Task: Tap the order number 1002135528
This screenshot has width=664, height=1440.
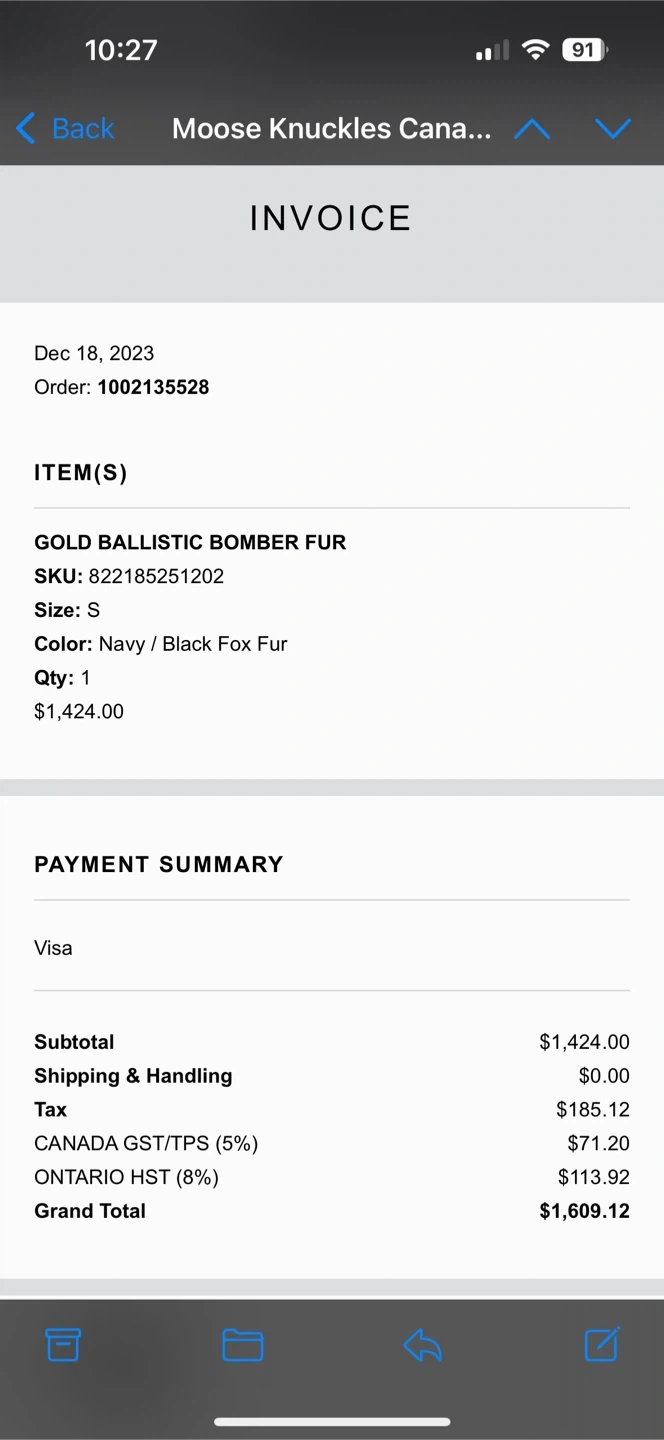Action: click(153, 387)
